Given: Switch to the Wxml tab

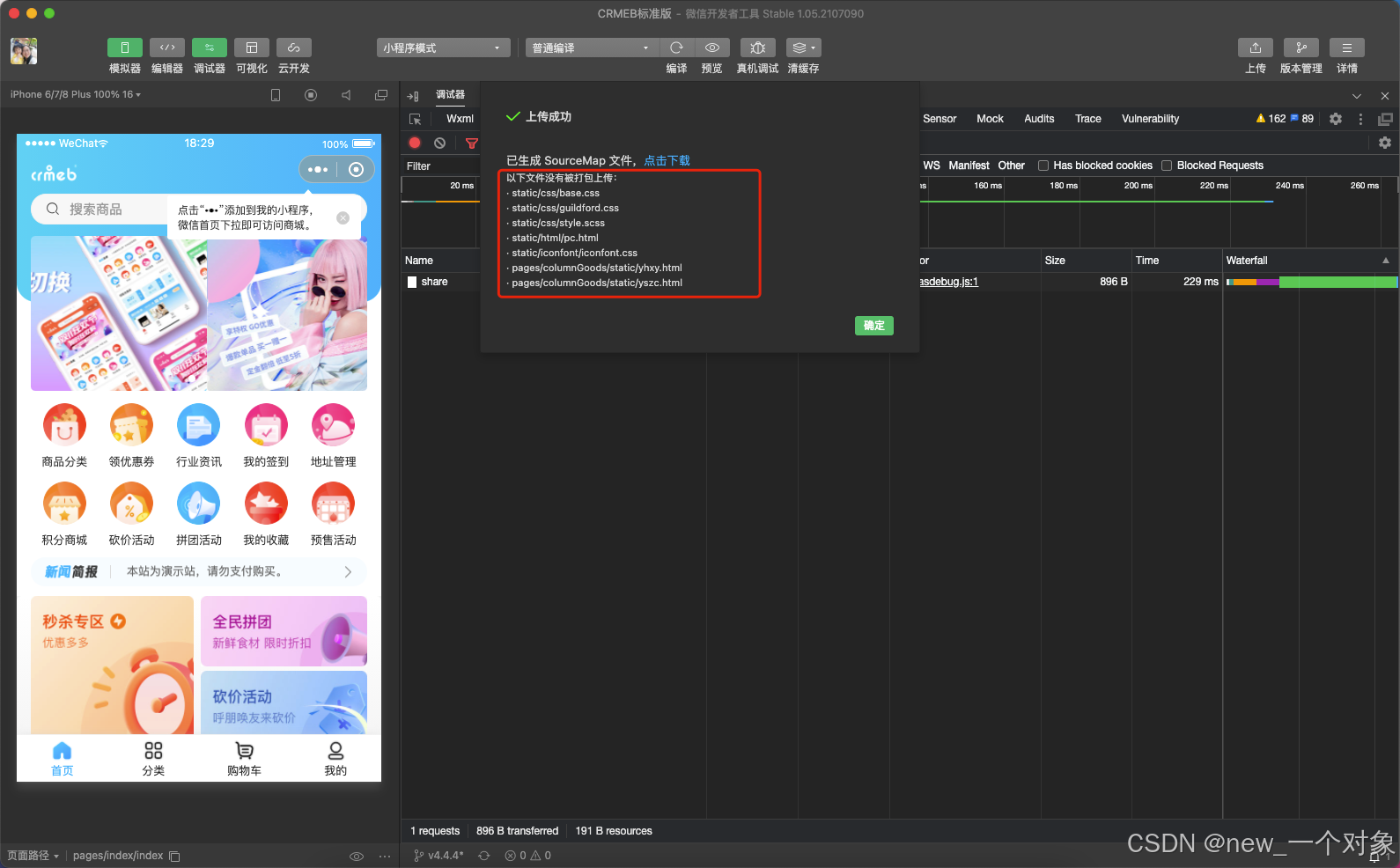Looking at the screenshot, I should (460, 119).
